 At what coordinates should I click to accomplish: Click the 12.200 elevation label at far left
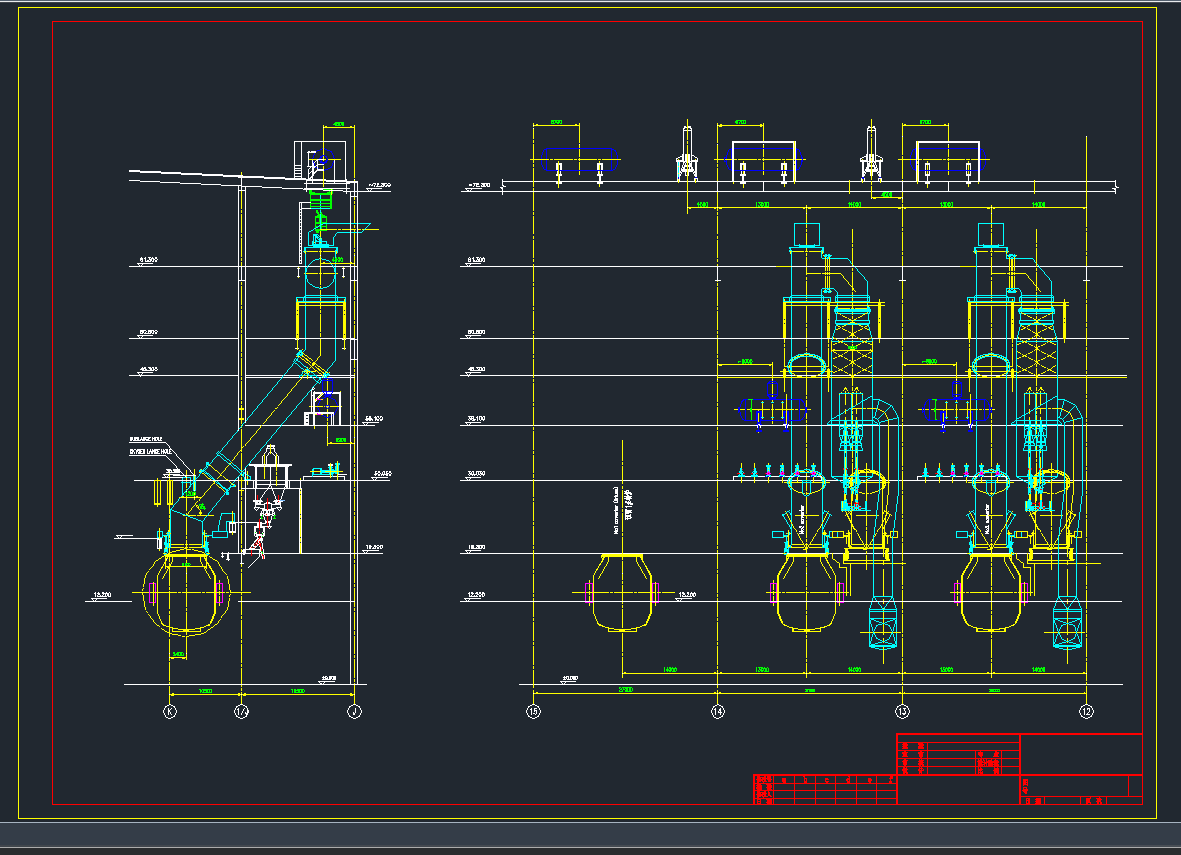(102, 595)
